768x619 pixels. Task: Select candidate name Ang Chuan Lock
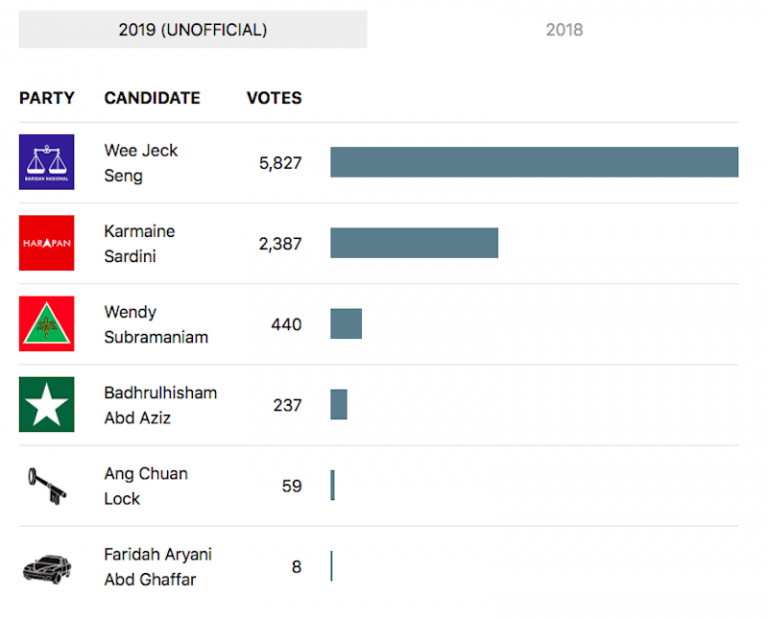[x=145, y=486]
